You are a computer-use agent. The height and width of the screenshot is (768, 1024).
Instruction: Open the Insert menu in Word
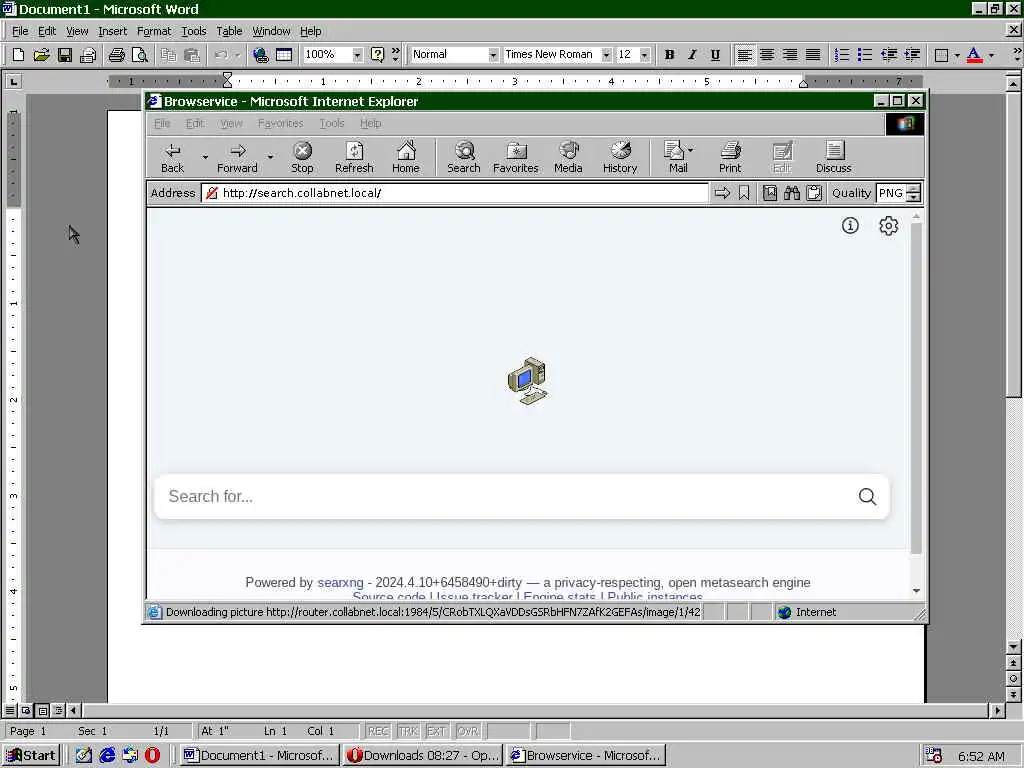point(112,31)
